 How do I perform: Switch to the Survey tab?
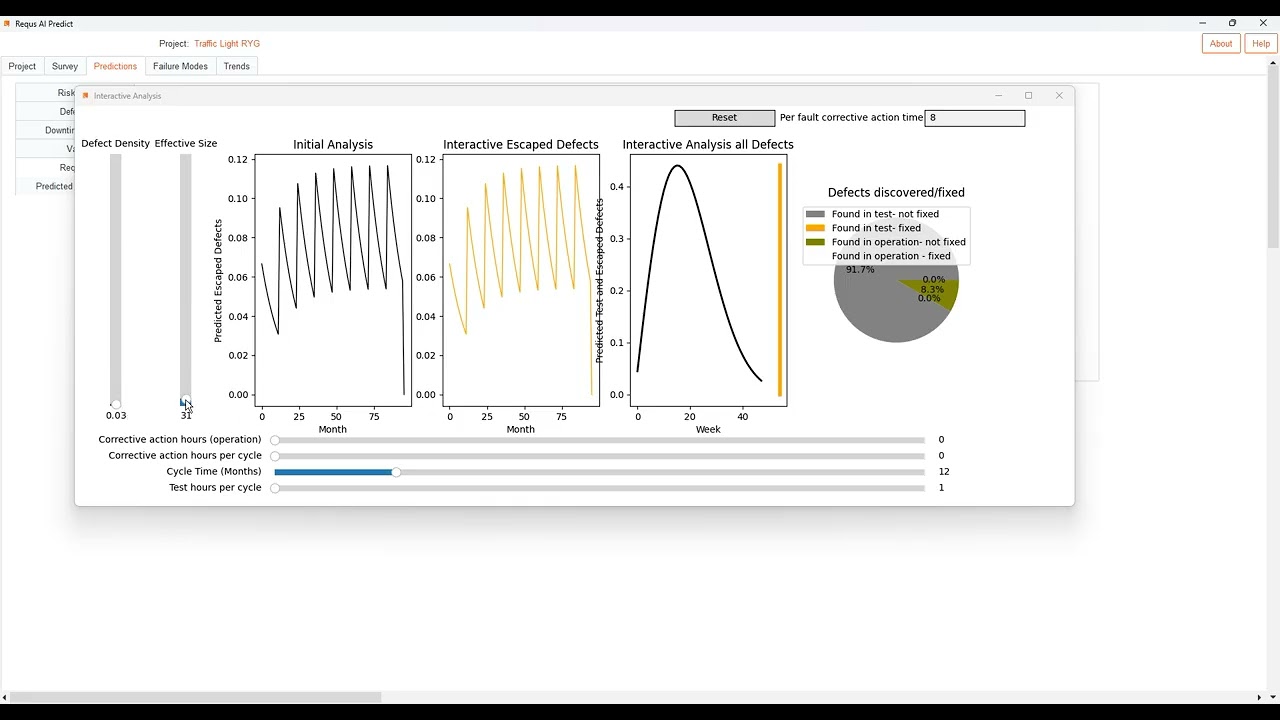65,66
